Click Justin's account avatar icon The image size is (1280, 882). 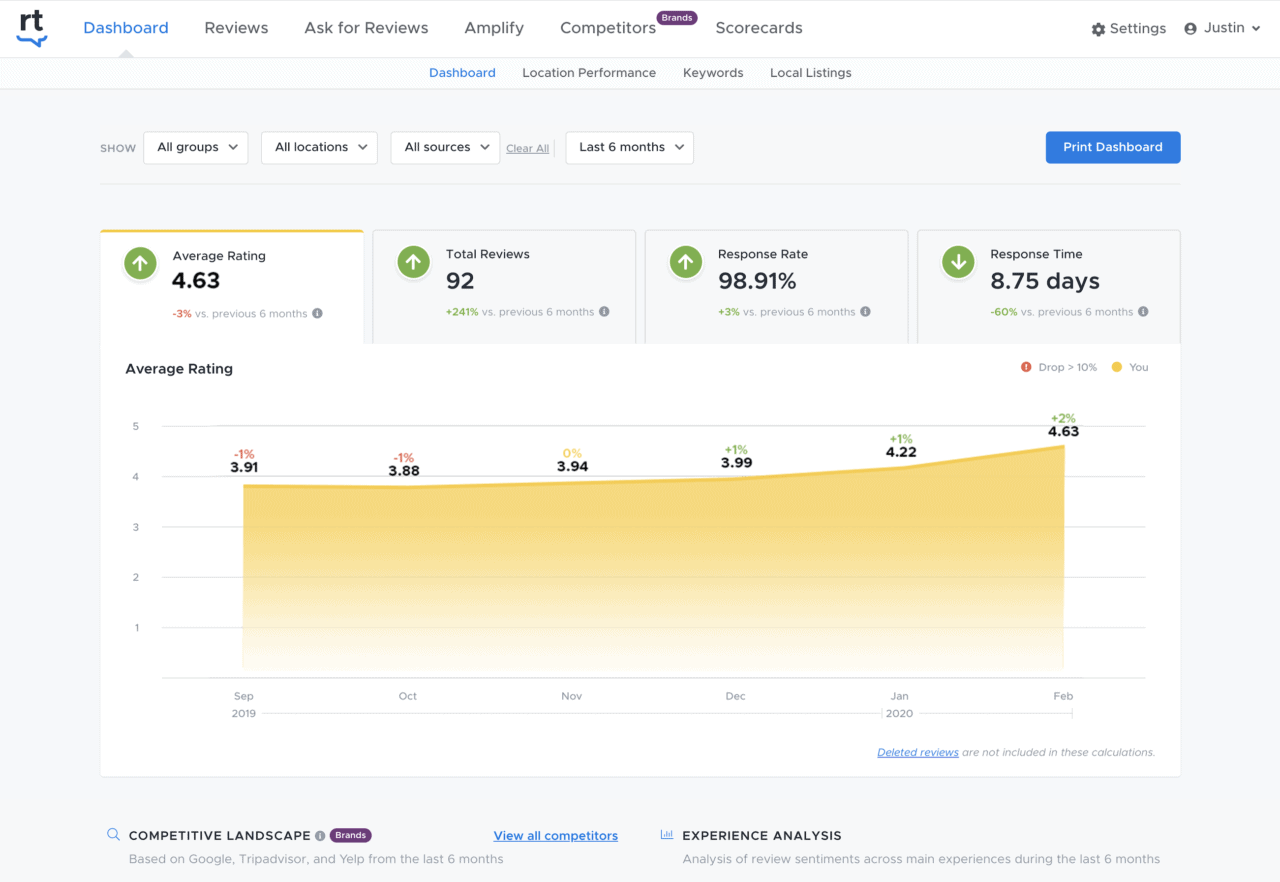pyautogui.click(x=1188, y=28)
